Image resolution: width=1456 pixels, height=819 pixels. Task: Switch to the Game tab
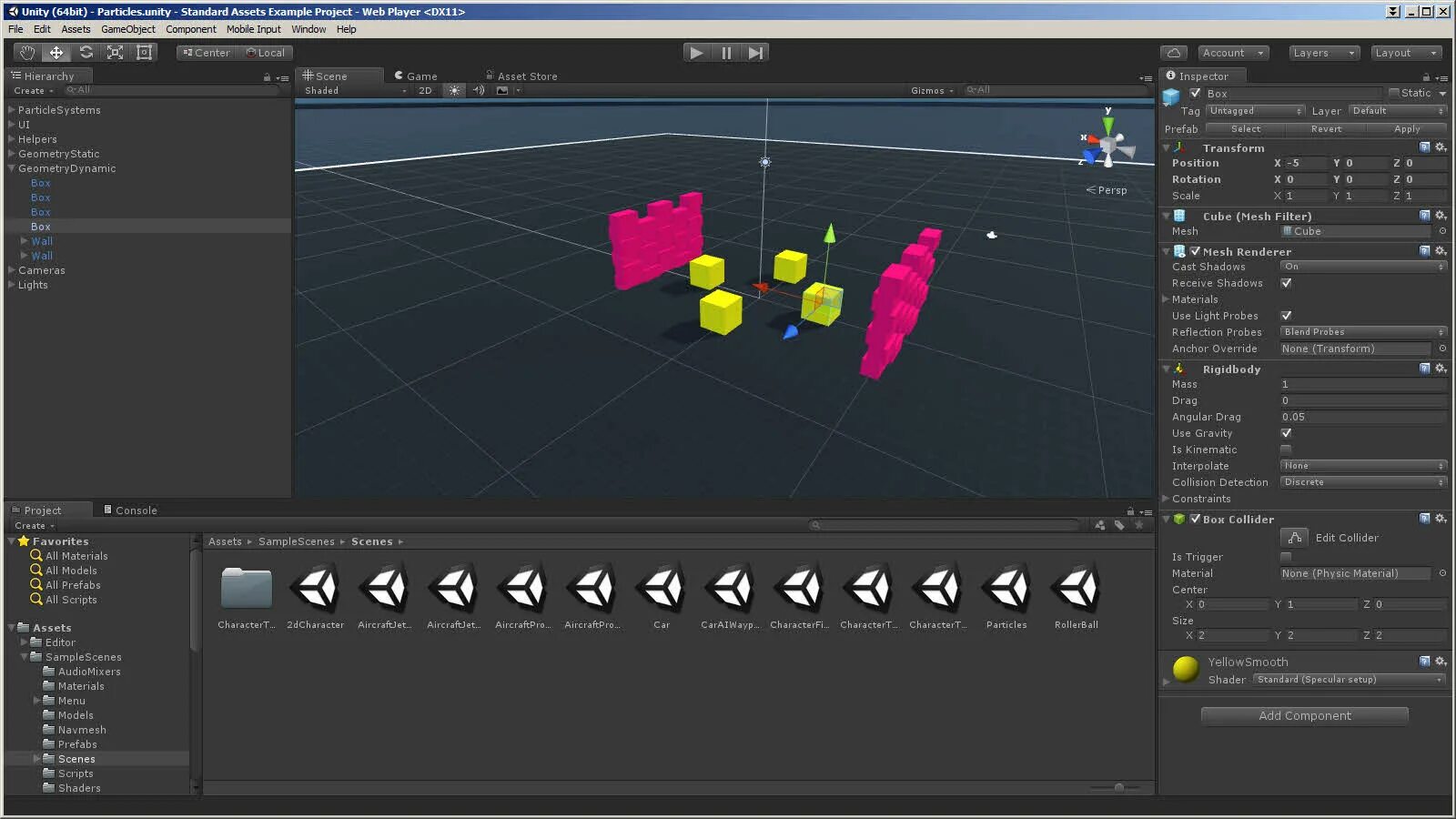[x=417, y=76]
